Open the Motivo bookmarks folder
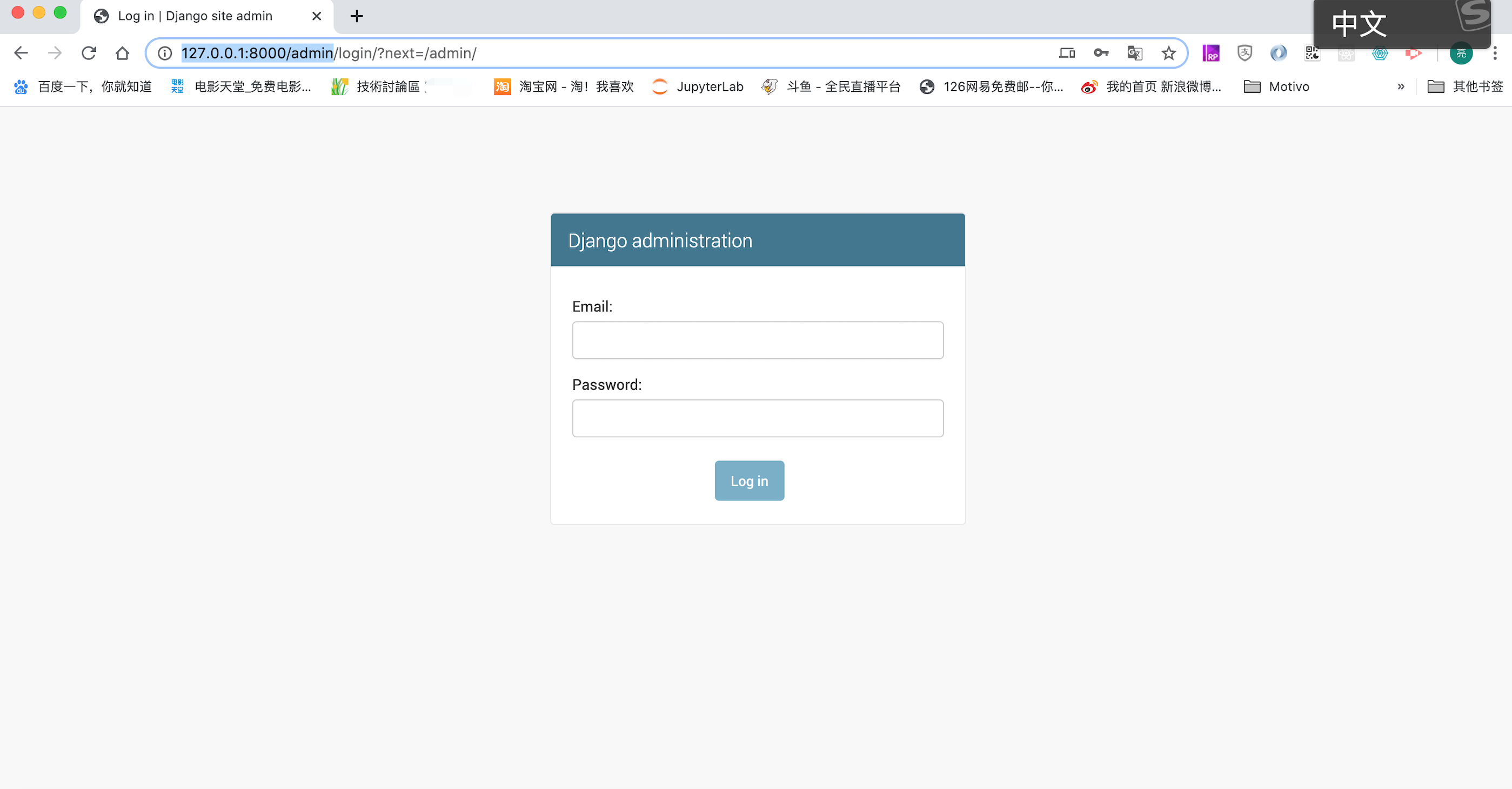 tap(1276, 87)
